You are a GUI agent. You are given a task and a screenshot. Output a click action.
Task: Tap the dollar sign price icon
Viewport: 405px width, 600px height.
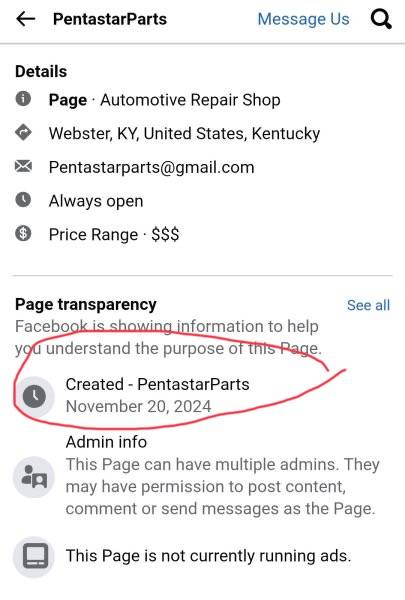pyautogui.click(x=23, y=233)
